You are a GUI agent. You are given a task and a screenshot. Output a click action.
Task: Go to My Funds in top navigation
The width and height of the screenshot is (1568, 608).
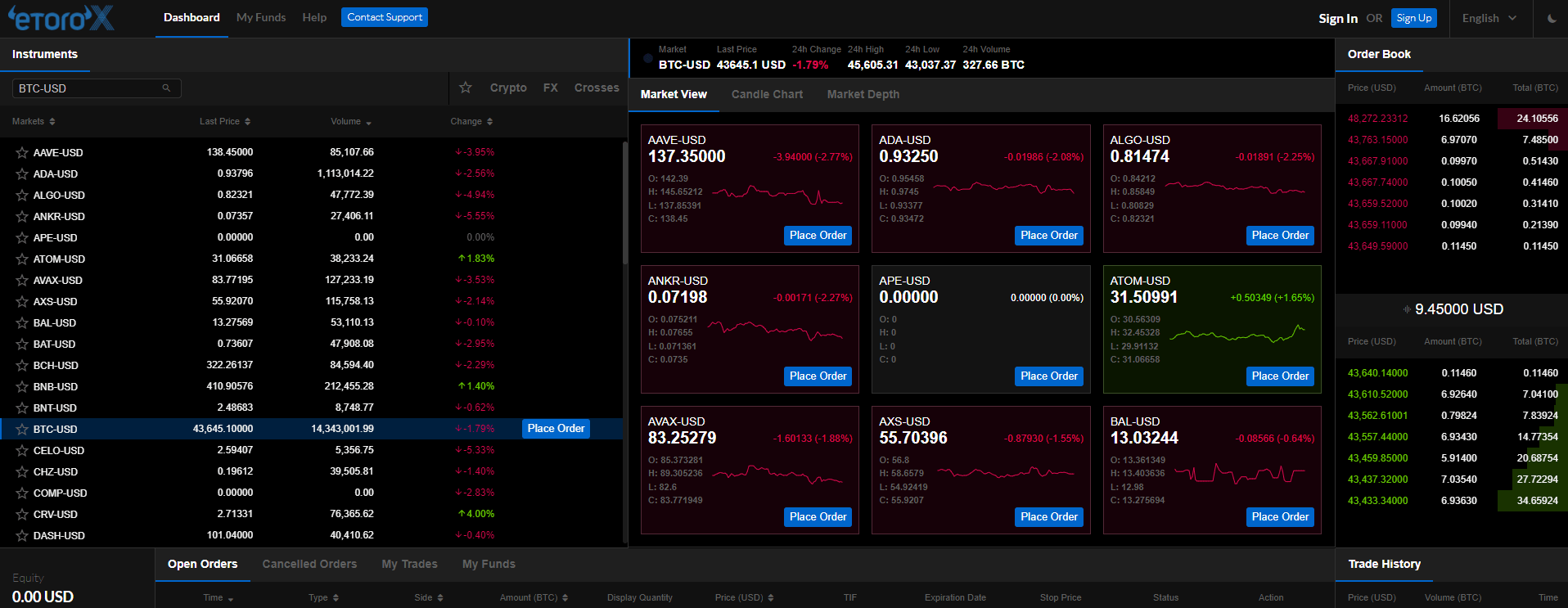coord(261,17)
